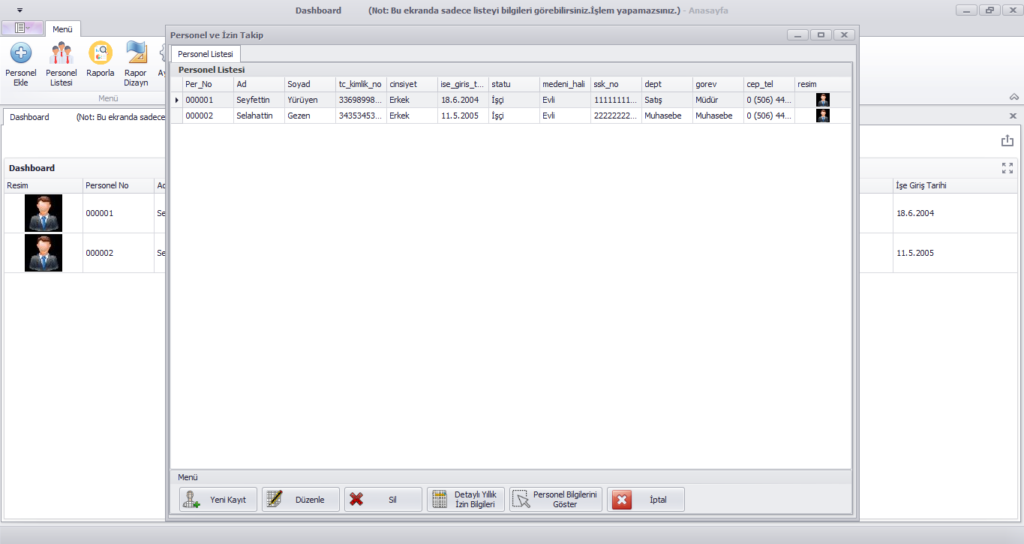This screenshot has width=1024, height=544.
Task: Switch to the Personel Listesi tab
Action: click(205, 52)
